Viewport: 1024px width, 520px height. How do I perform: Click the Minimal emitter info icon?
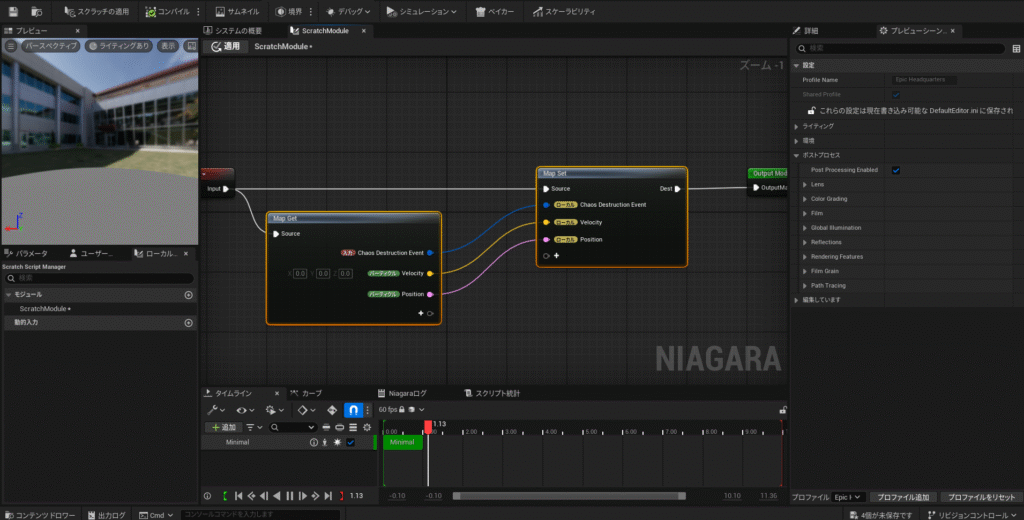click(x=313, y=443)
